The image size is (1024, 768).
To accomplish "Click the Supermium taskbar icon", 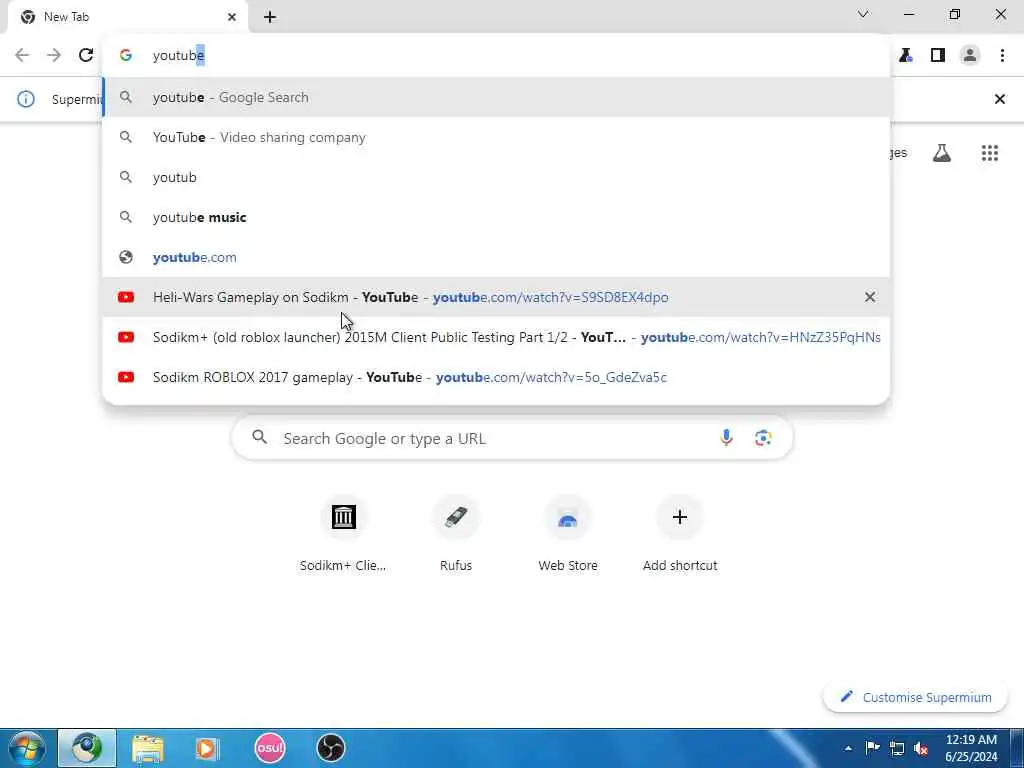I will tap(88, 748).
